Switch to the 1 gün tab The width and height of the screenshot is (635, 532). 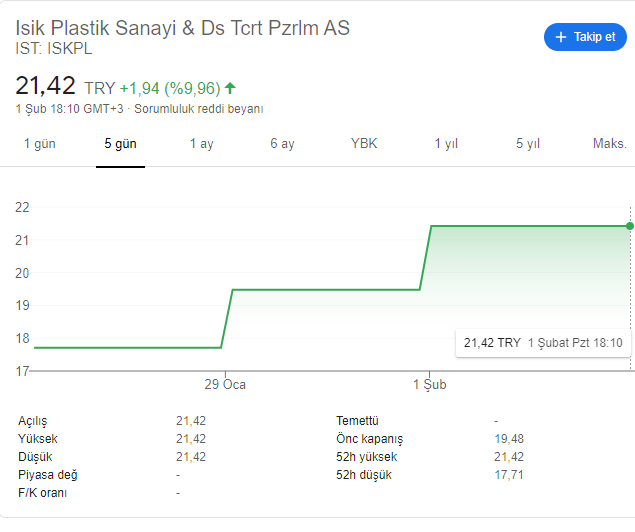tap(40, 144)
